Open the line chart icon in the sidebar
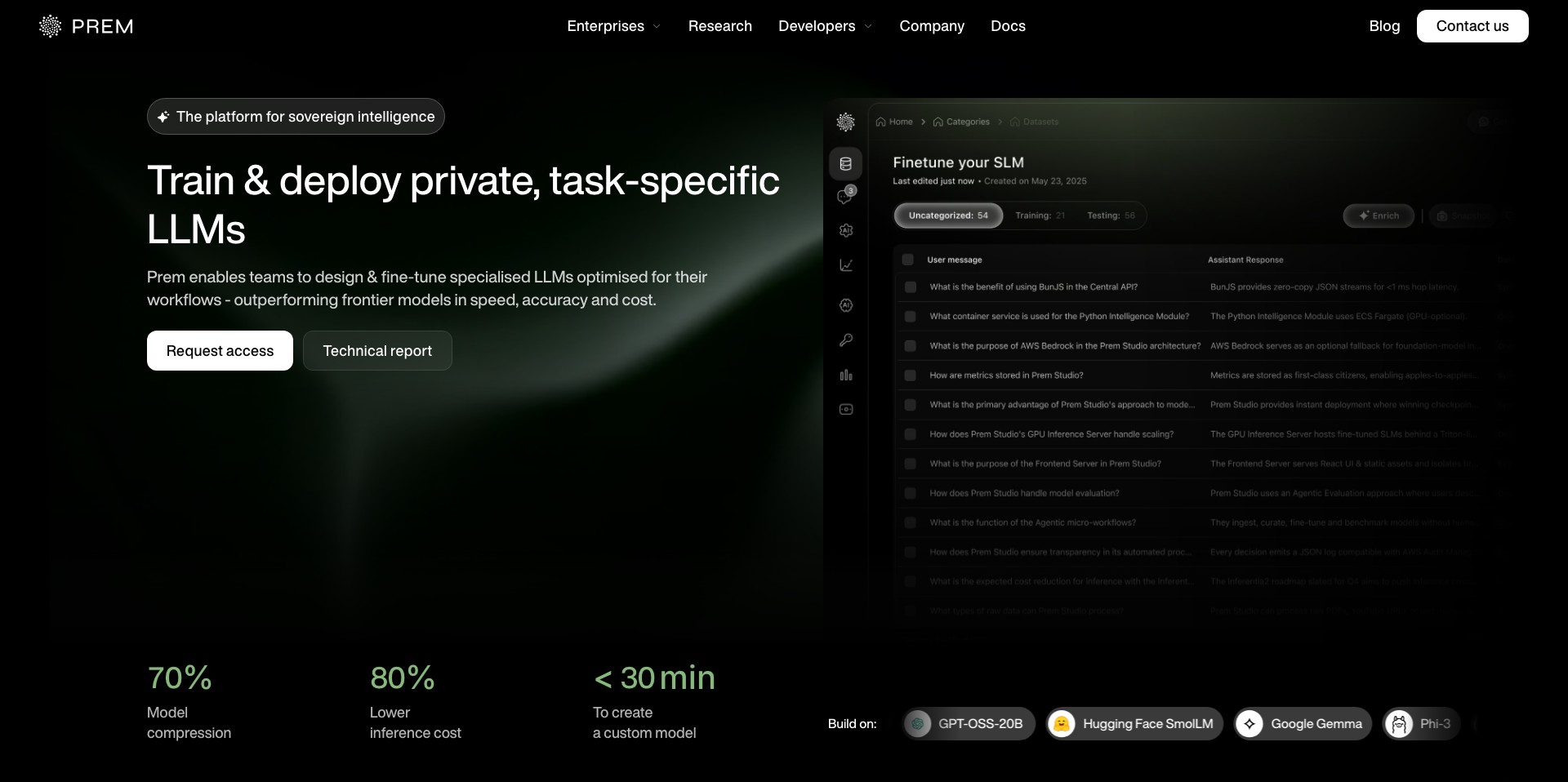 point(846,264)
